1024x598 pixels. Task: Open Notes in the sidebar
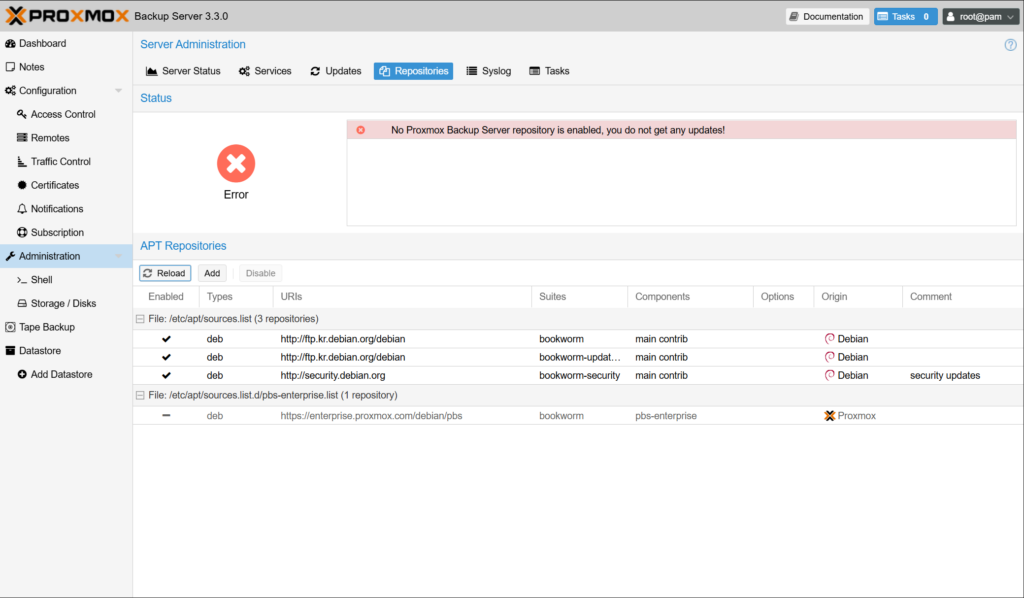pyautogui.click(x=31, y=67)
